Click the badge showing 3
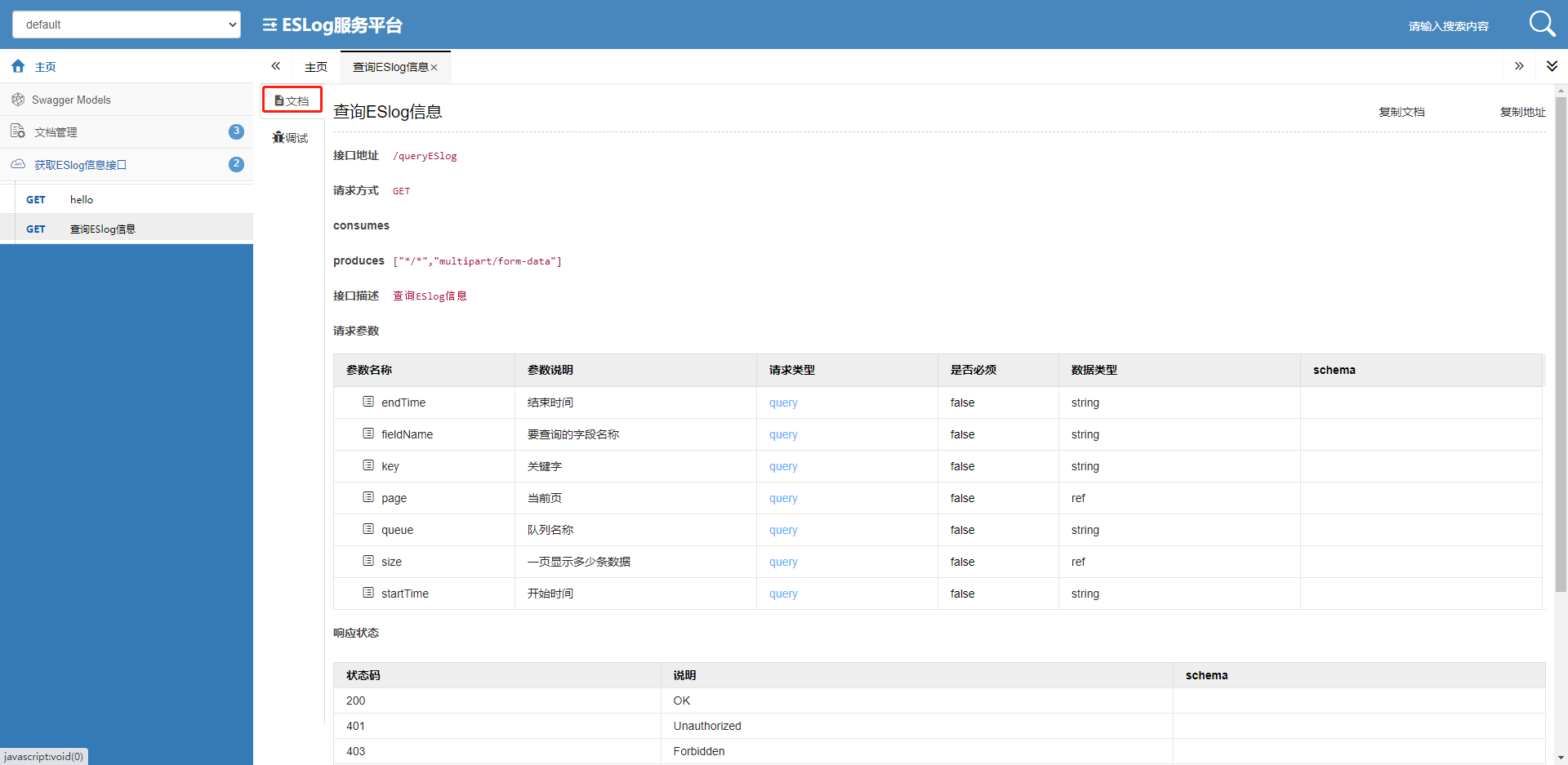Screen dimensions: 1568x765 [x=236, y=131]
